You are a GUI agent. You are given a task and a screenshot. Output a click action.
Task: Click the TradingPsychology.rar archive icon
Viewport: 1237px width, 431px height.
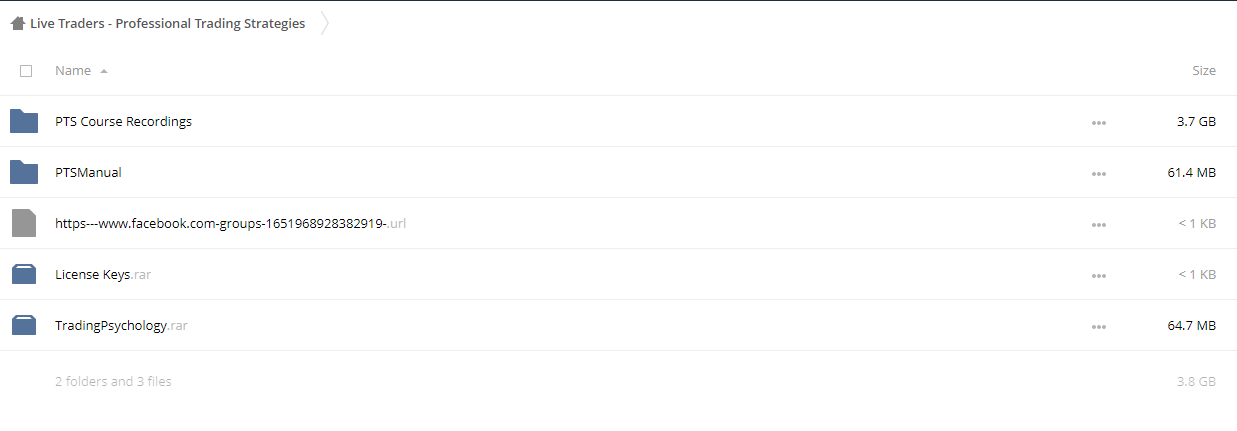tap(24, 325)
